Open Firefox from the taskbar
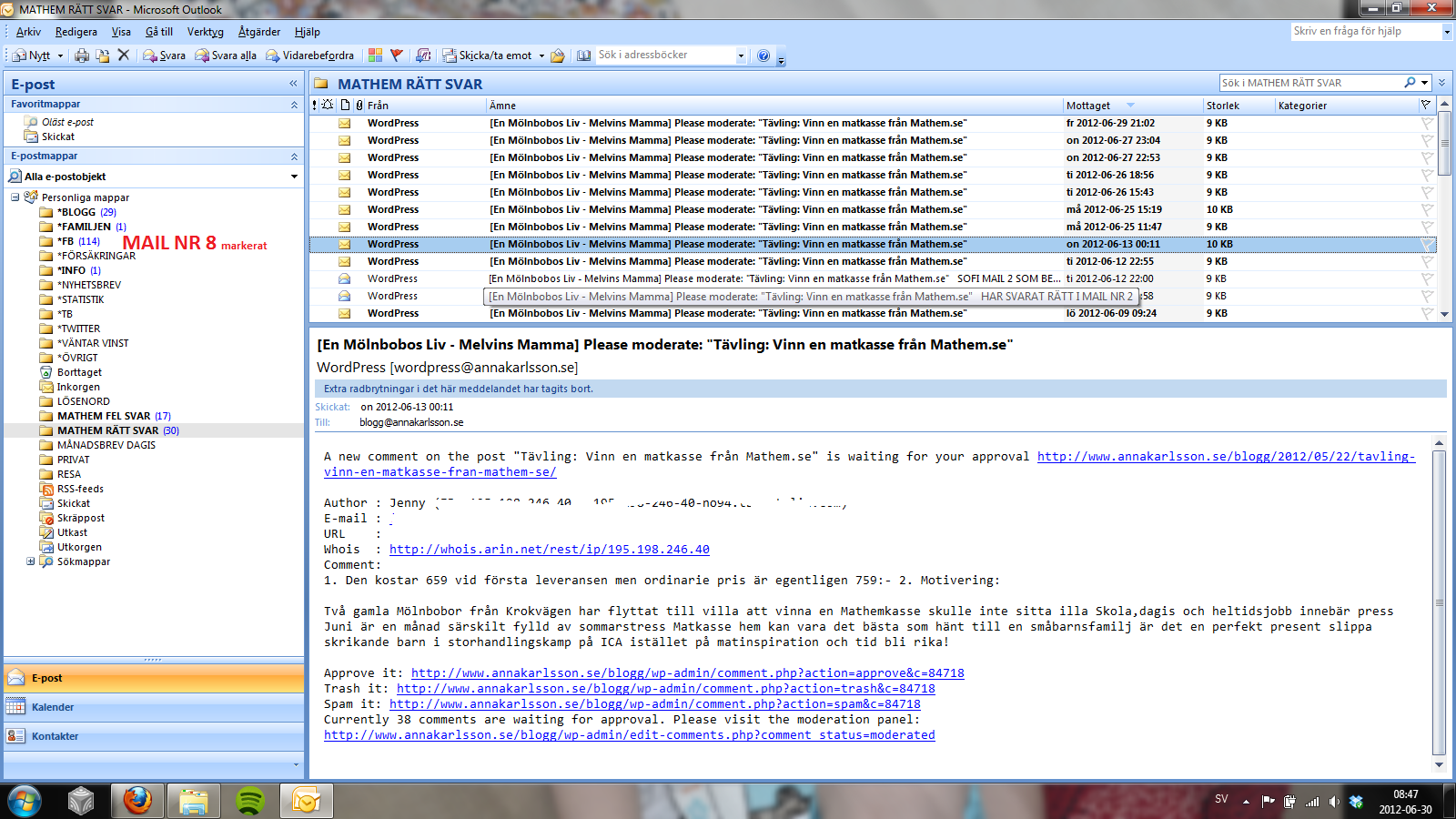This screenshot has width=1456, height=819. tap(137, 801)
